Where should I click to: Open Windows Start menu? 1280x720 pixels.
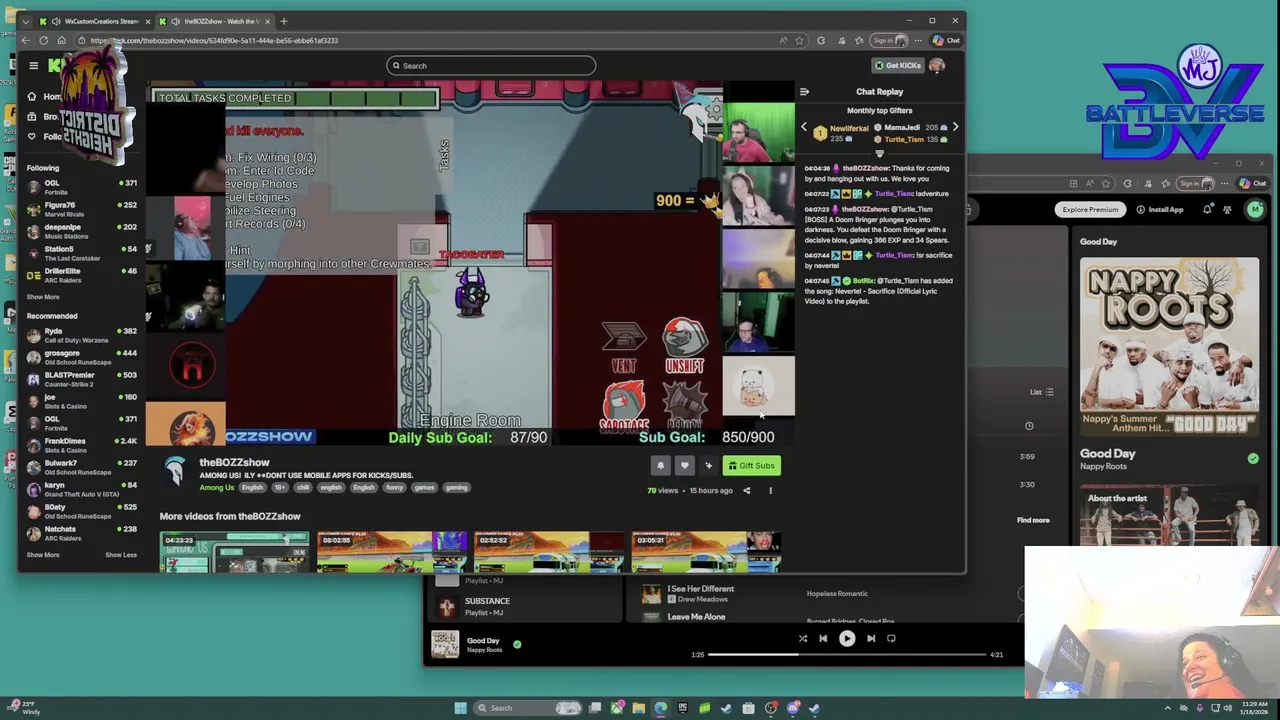[460, 708]
